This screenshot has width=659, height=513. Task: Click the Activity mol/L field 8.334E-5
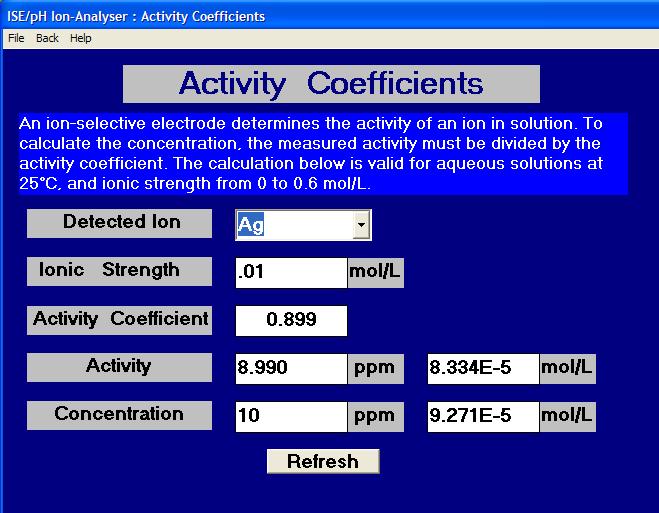(483, 368)
